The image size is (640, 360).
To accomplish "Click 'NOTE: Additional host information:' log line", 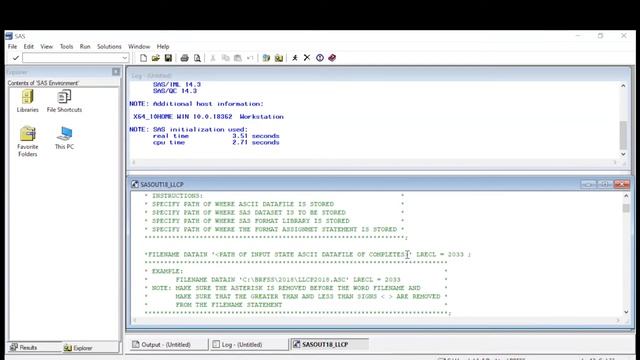I will 196,104.
